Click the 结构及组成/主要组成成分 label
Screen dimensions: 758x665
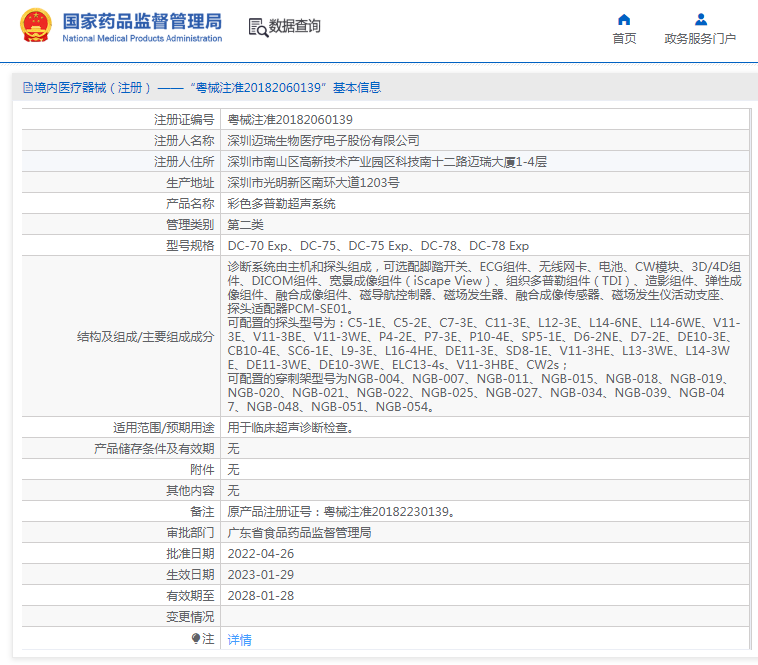click(x=145, y=337)
